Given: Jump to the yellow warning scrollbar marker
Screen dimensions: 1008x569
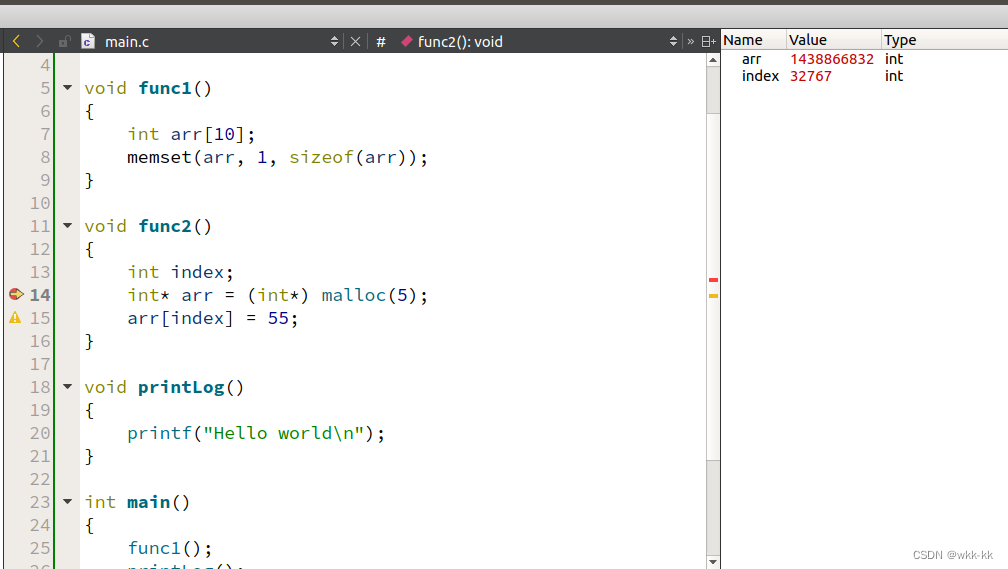Looking at the screenshot, I should tap(713, 296).
